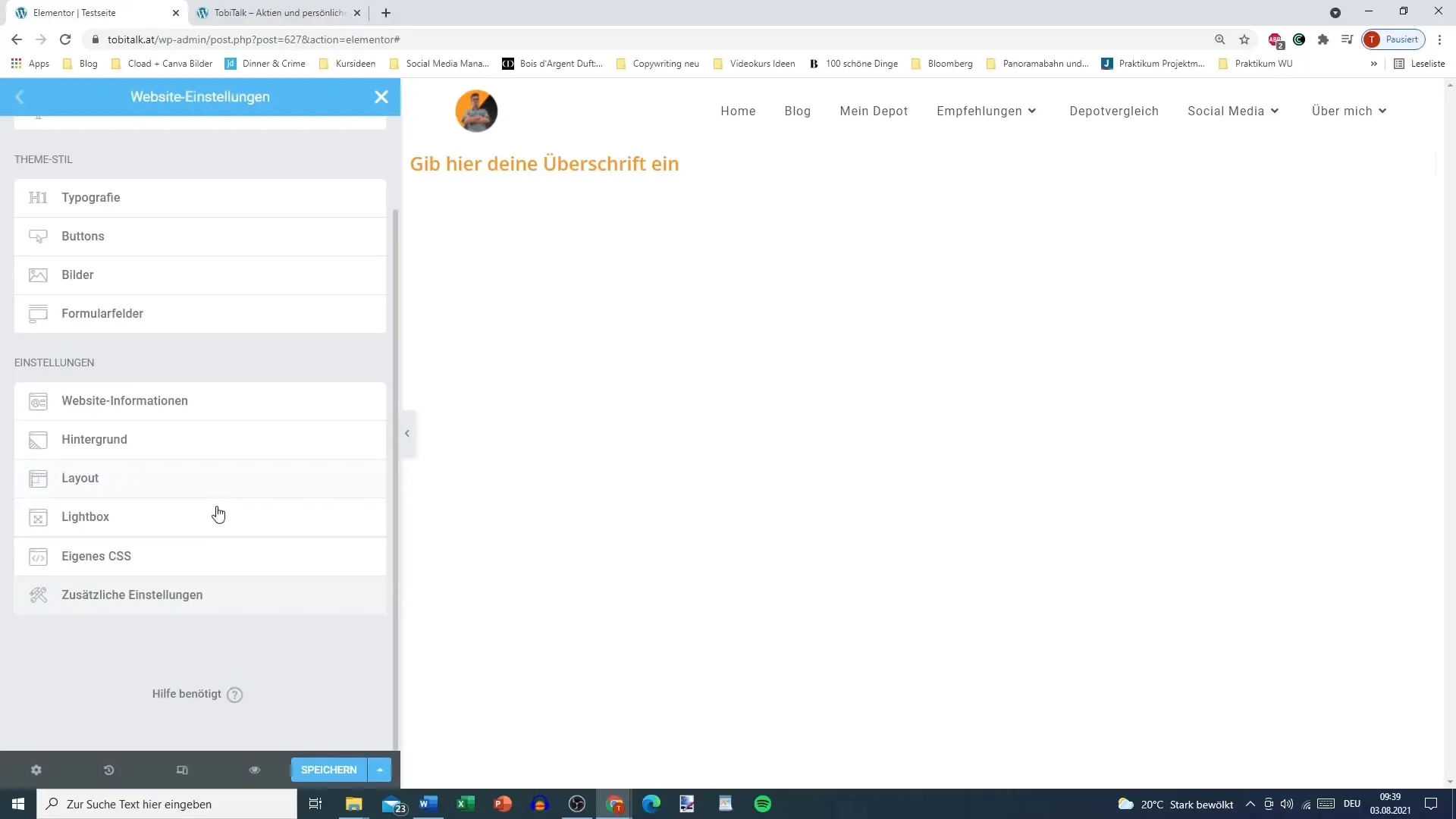1456x819 pixels.
Task: Open the Home nav link
Action: 738,111
